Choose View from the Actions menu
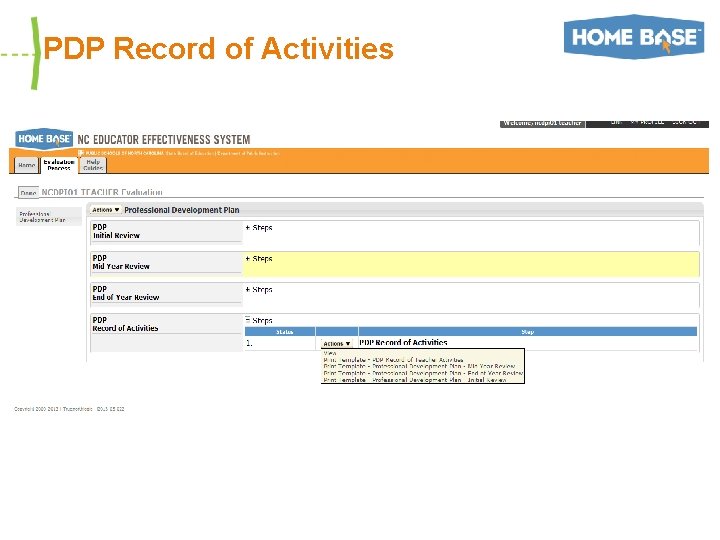 330,353
